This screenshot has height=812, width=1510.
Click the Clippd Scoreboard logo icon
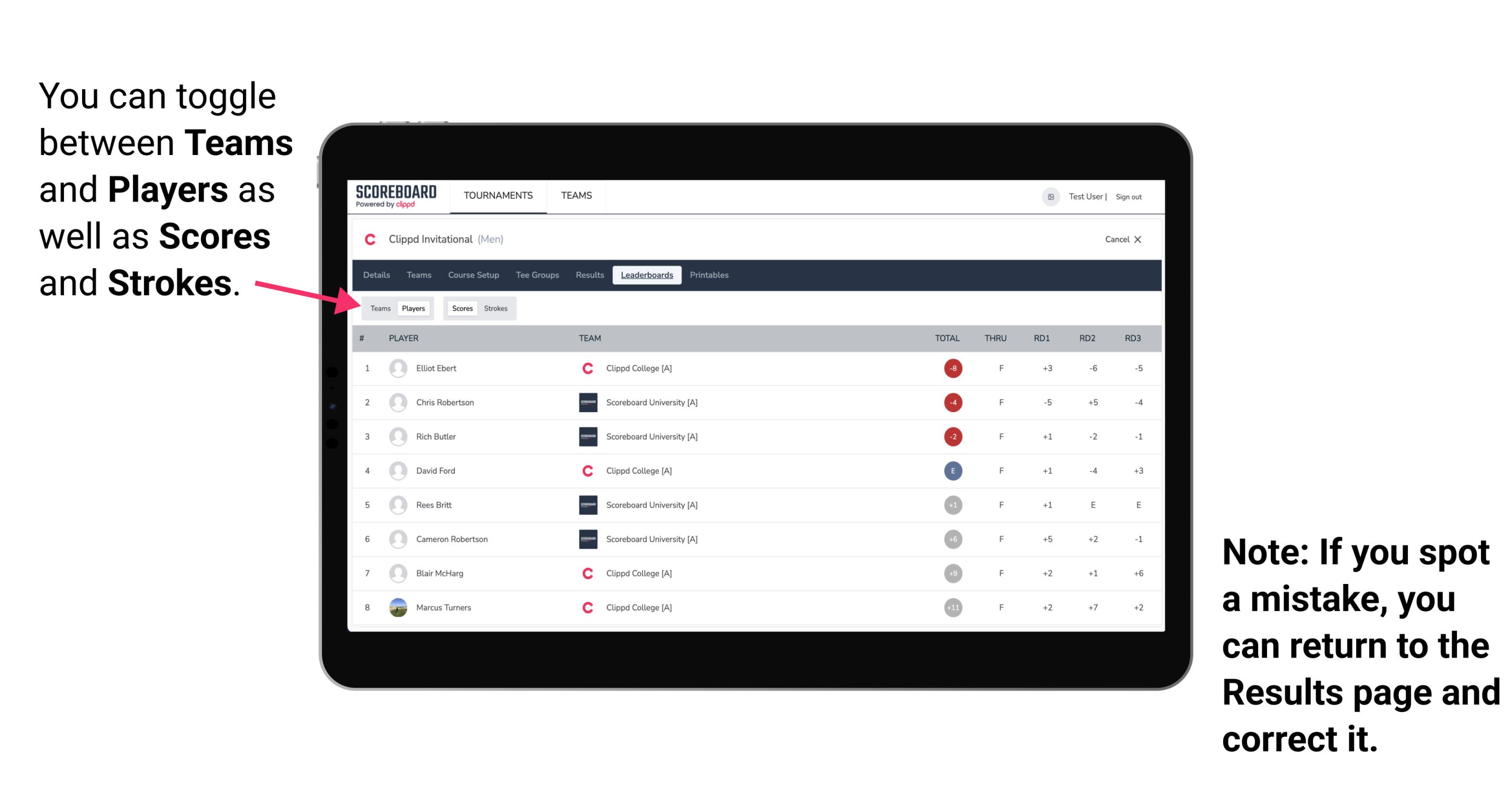(393, 198)
